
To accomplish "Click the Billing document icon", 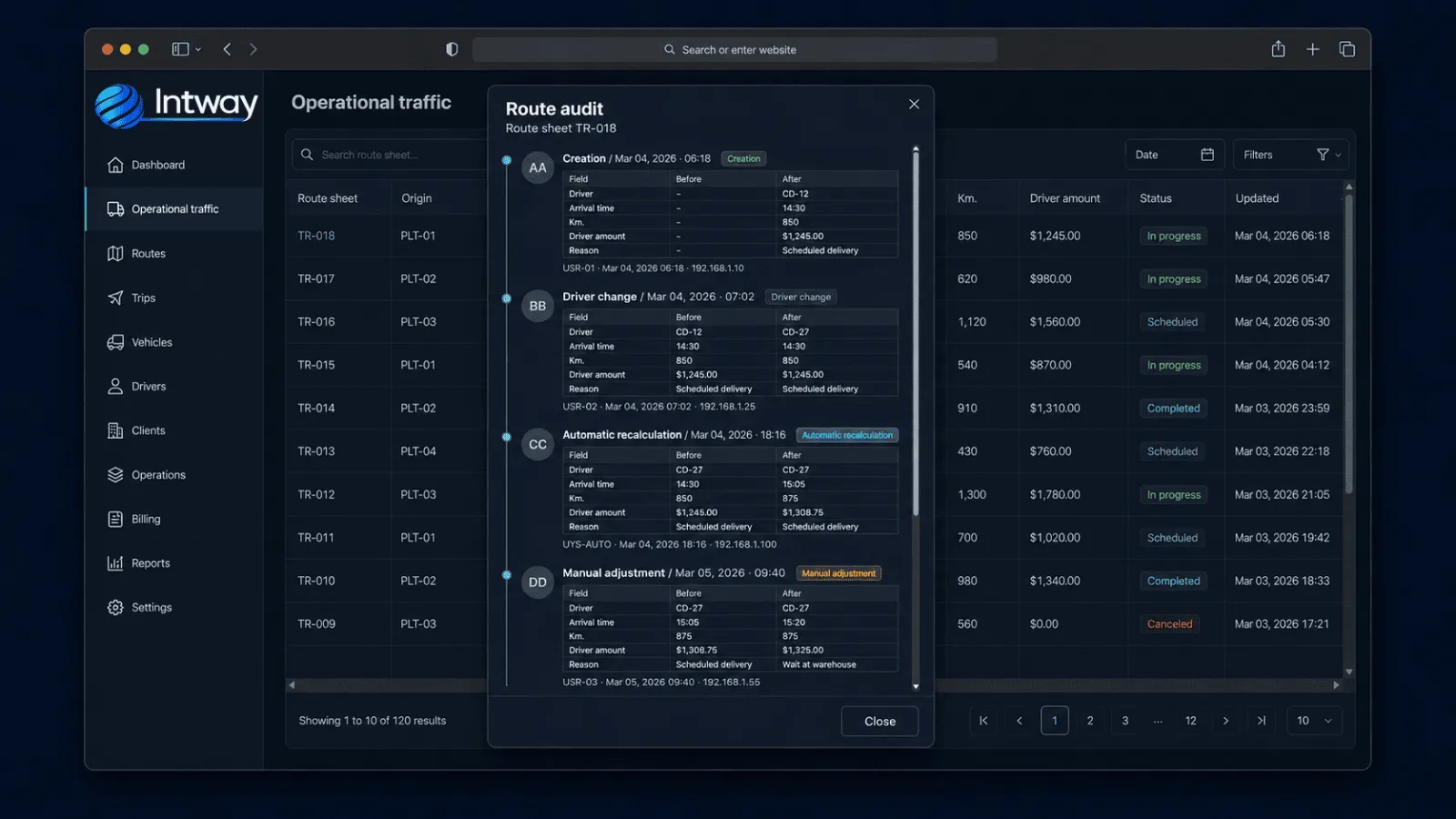I will (x=116, y=519).
